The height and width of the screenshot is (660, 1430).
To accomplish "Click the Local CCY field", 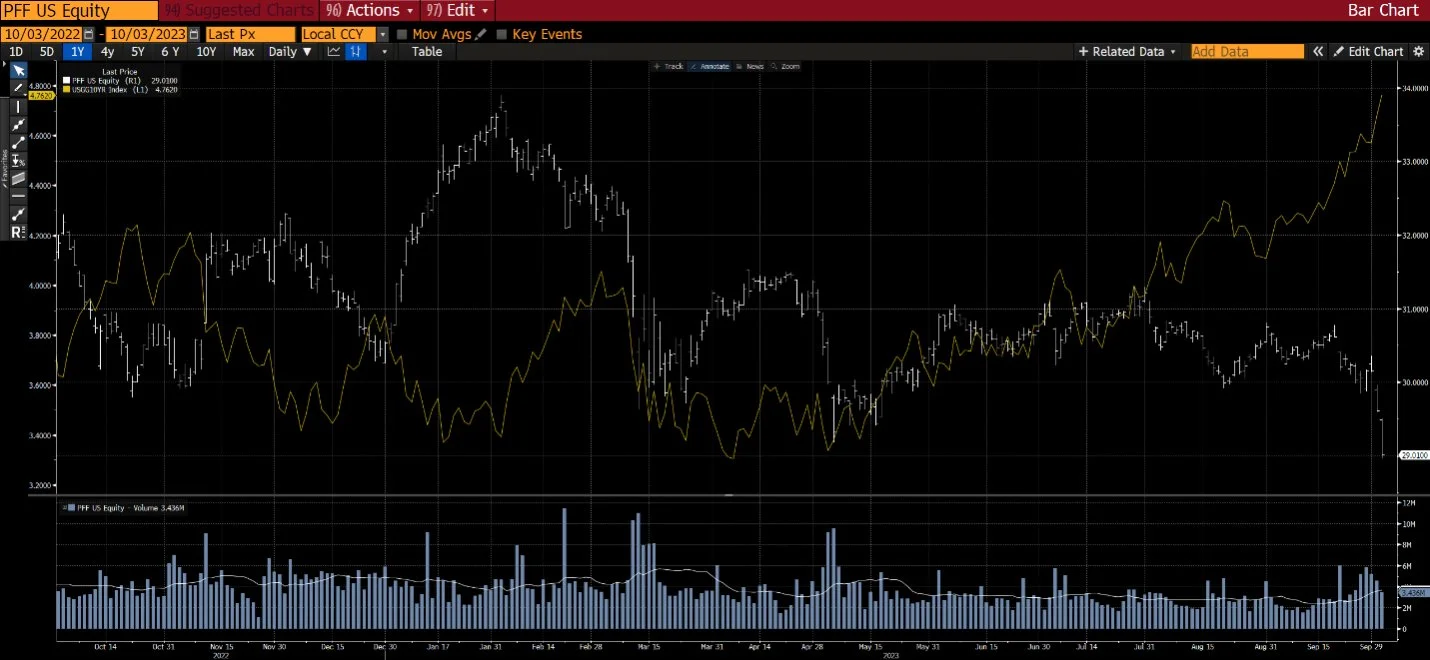I will (x=338, y=34).
